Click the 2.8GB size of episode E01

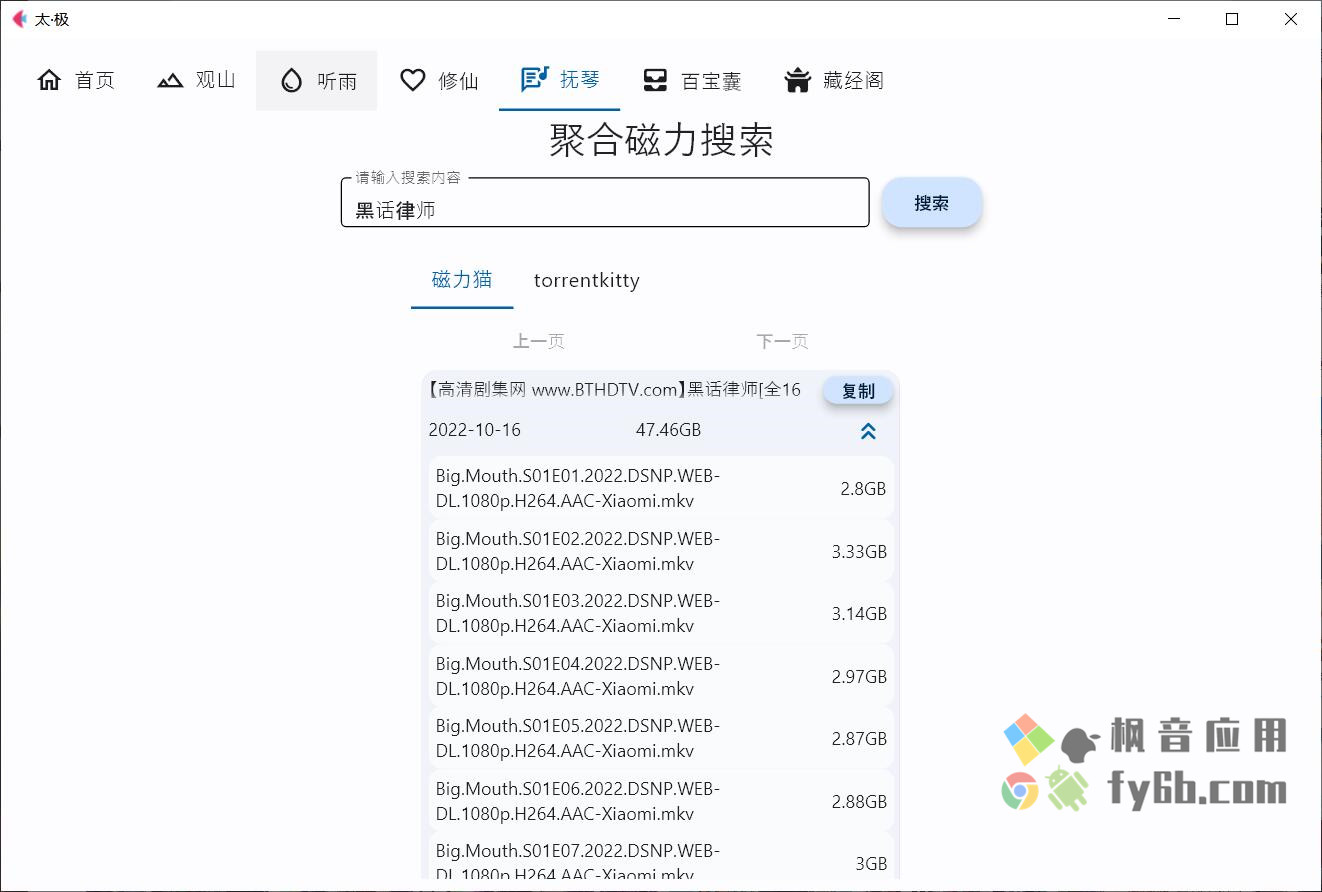point(863,489)
